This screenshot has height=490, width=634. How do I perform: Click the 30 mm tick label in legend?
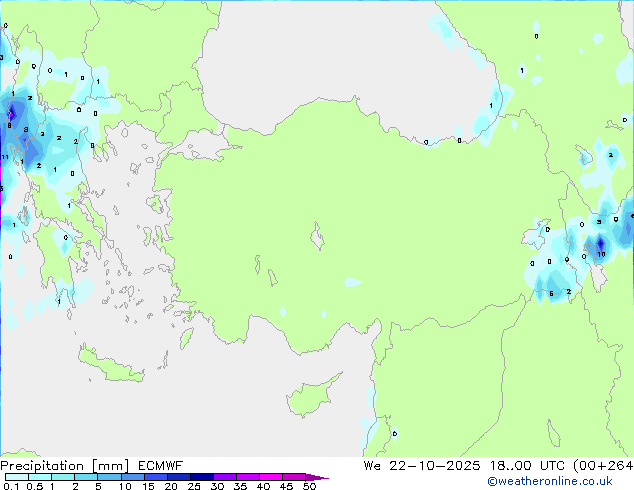[217, 487]
